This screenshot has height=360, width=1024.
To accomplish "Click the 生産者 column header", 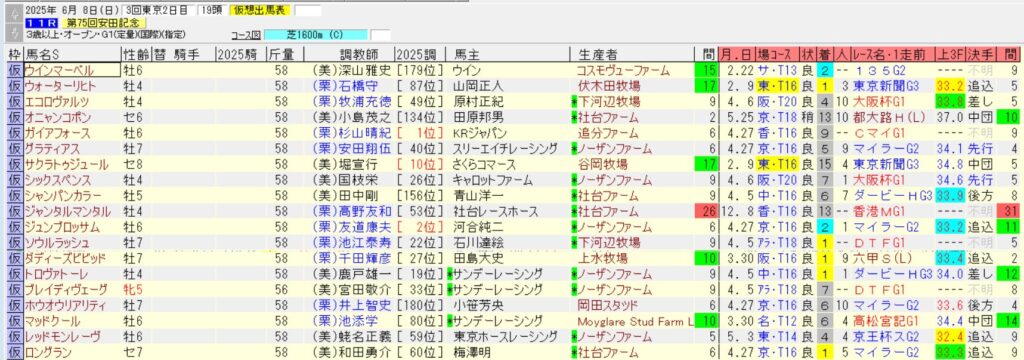I will [632, 55].
